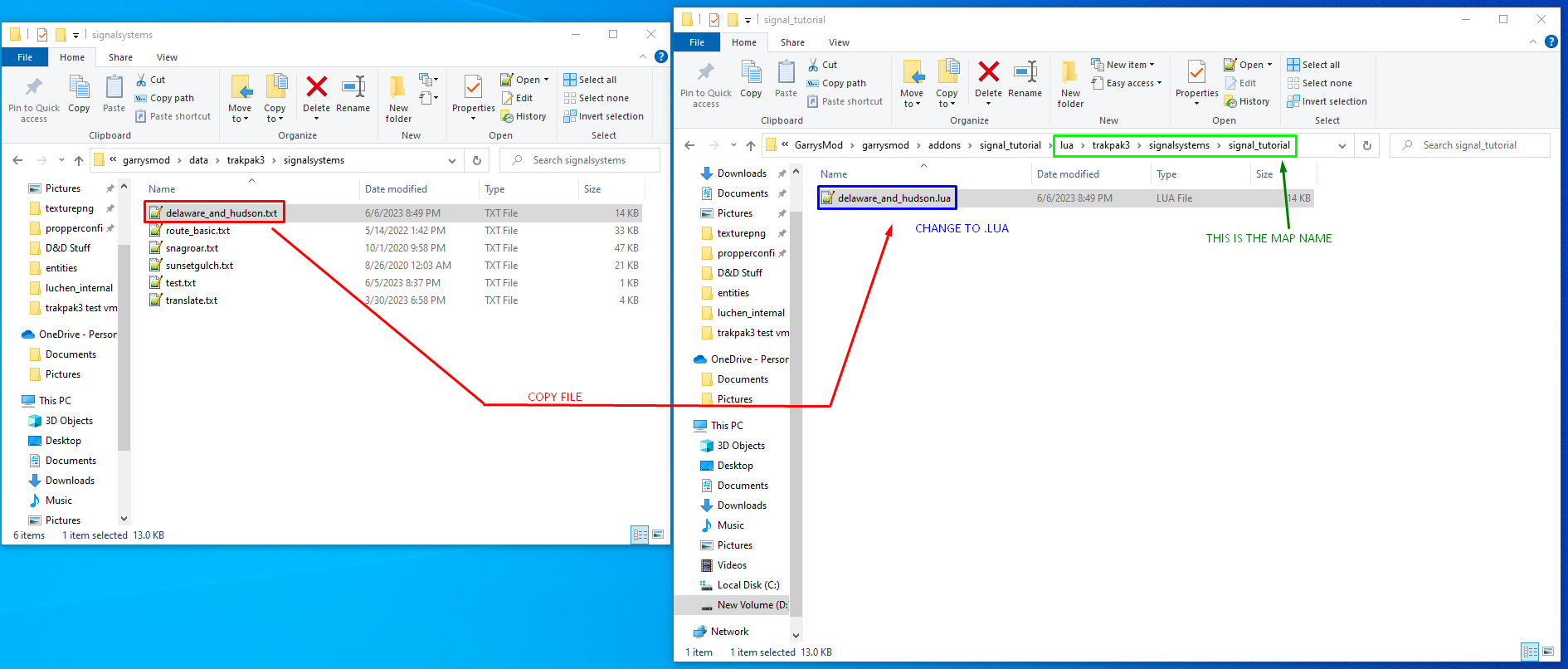The height and width of the screenshot is (669, 1568).
Task: Switch to details view in signal_tutorial
Action: 1531,652
